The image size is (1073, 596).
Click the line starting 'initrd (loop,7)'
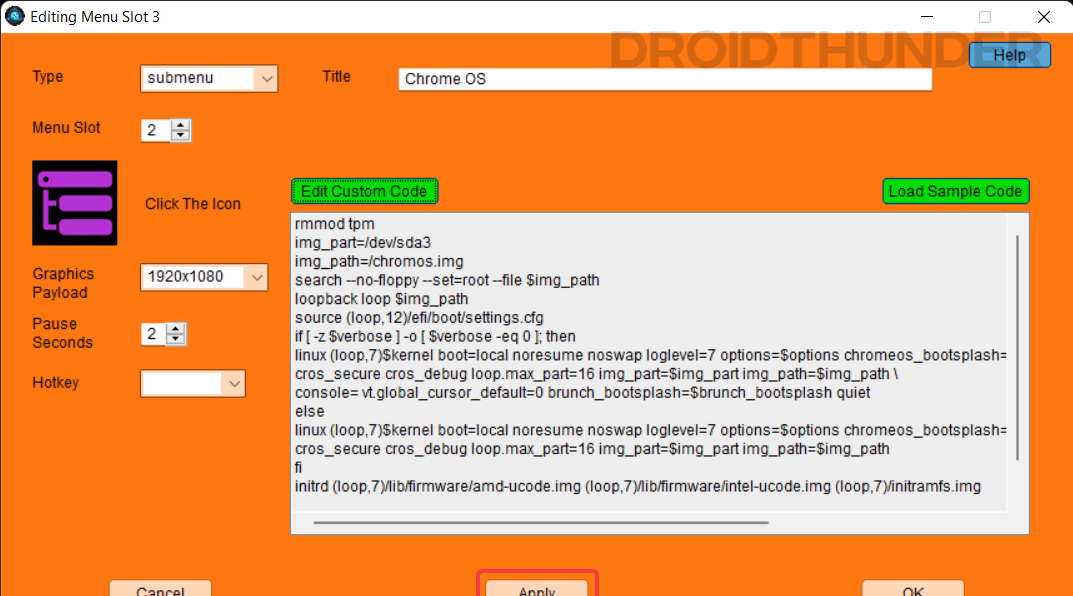(638, 487)
